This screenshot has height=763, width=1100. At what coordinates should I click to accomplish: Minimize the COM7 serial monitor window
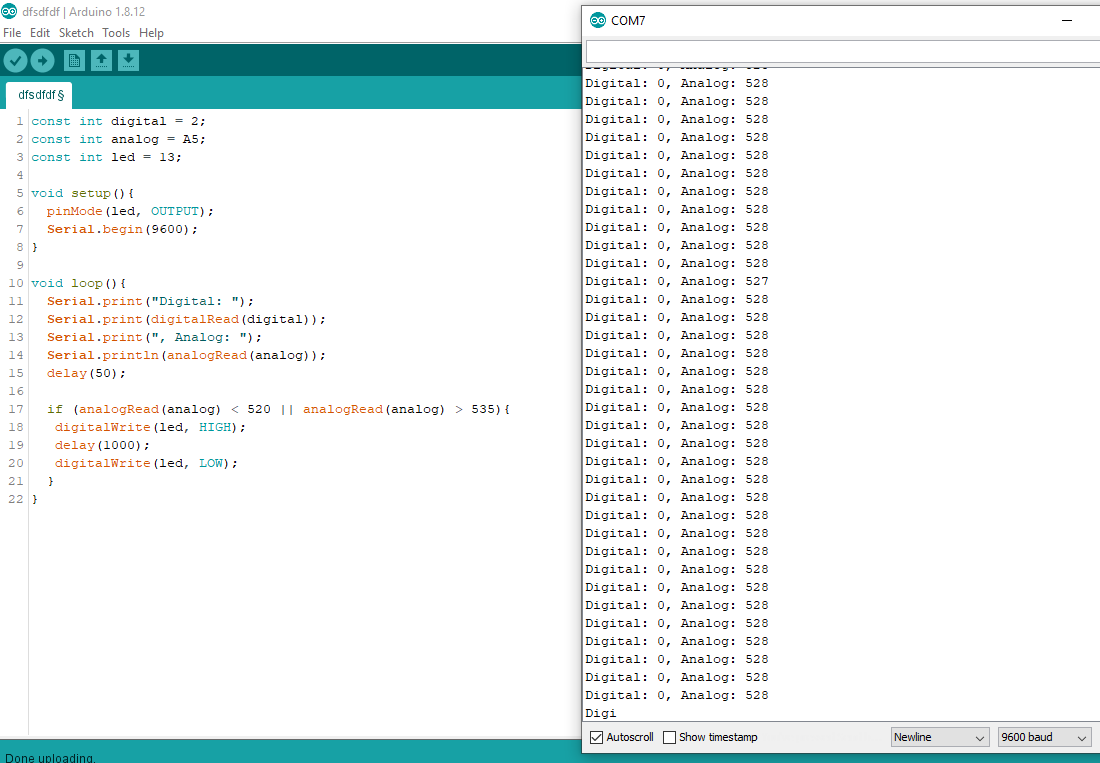pyautogui.click(x=1067, y=20)
